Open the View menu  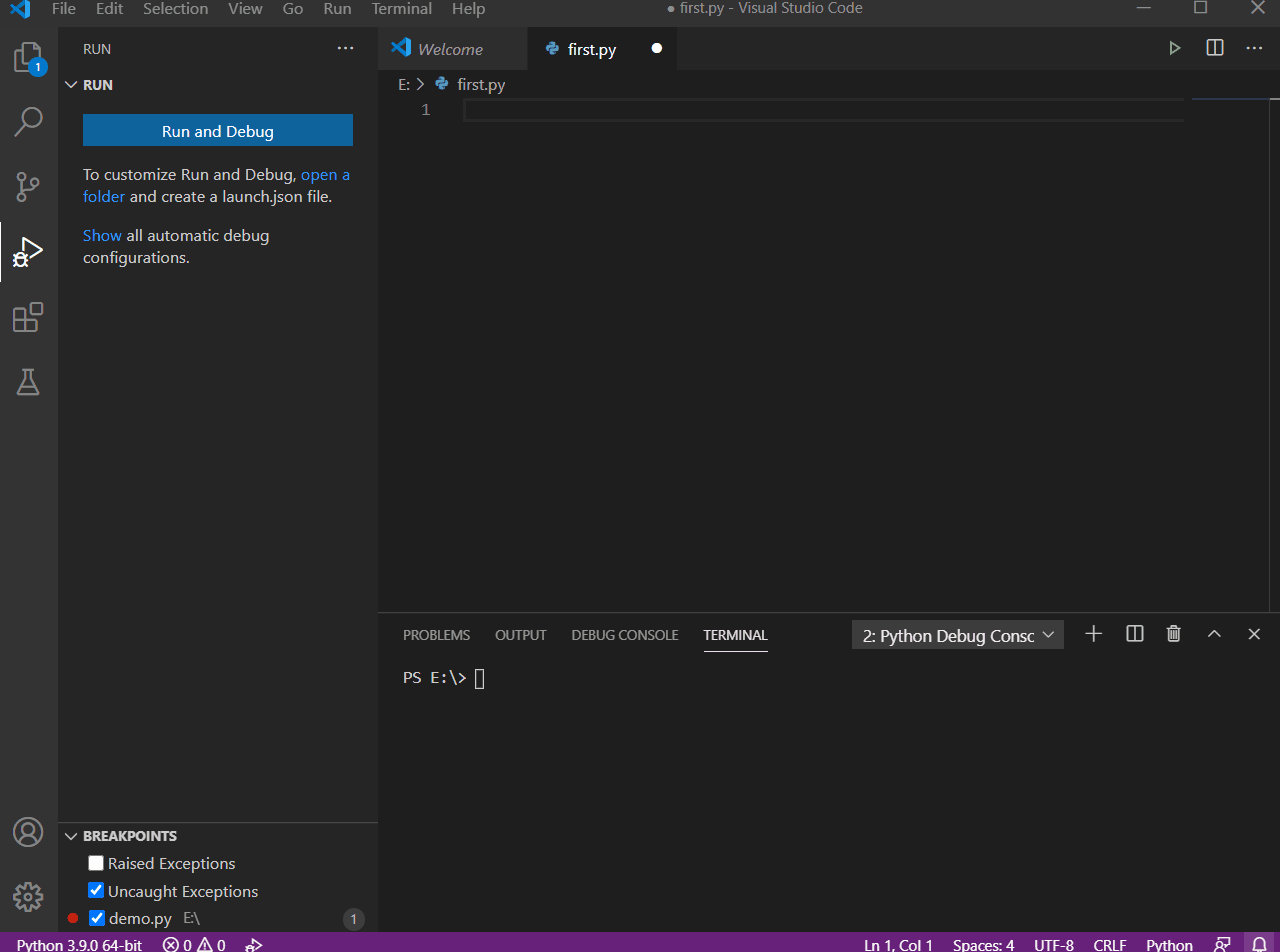(x=245, y=9)
